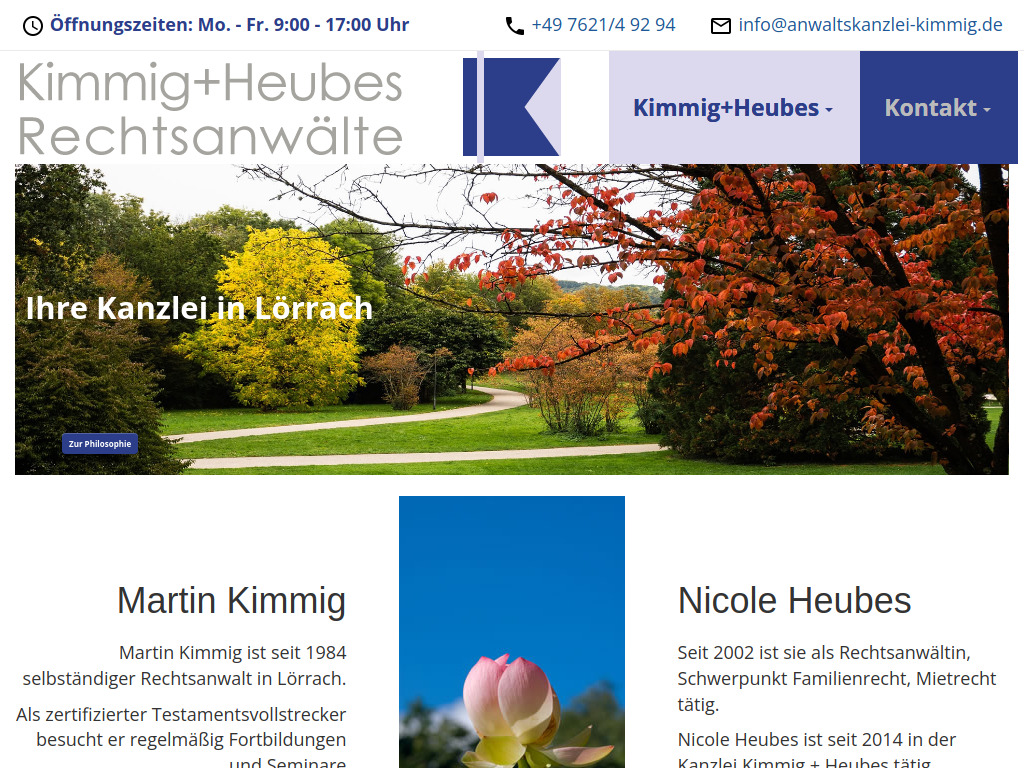The image size is (1024, 768).
Task: Click the Öffnungszeiten opening hours text
Action: [229, 25]
